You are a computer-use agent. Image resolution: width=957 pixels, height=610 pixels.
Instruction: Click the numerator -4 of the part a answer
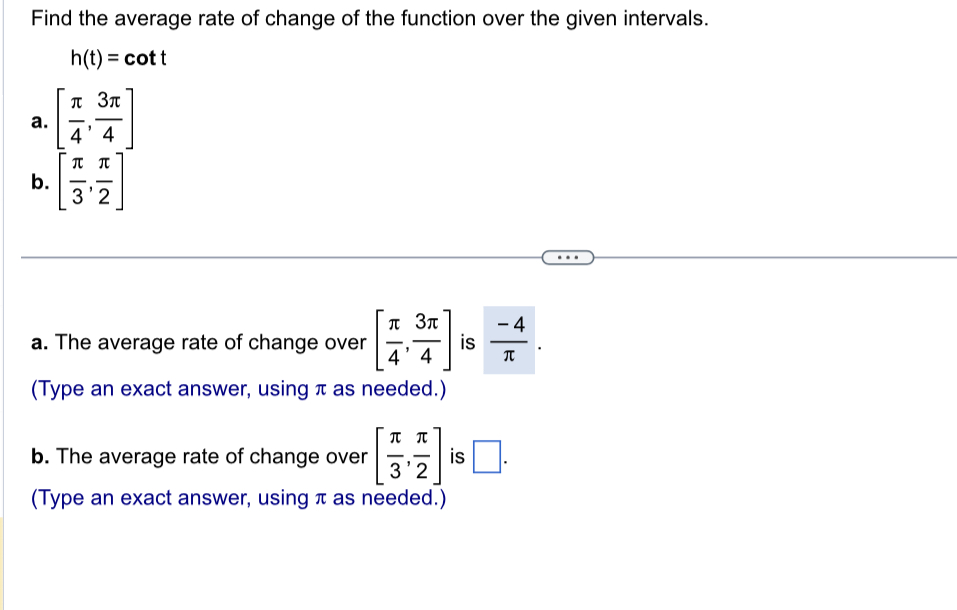[509, 324]
